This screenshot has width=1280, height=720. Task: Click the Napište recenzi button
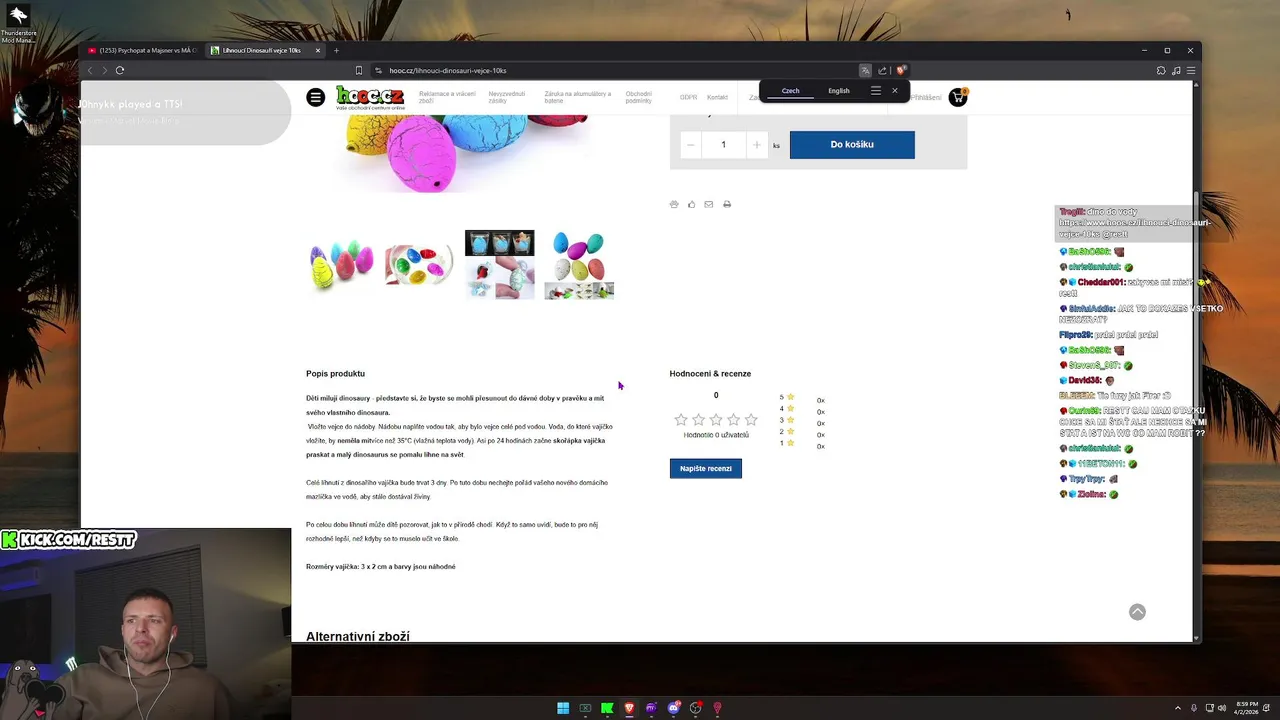coord(706,468)
